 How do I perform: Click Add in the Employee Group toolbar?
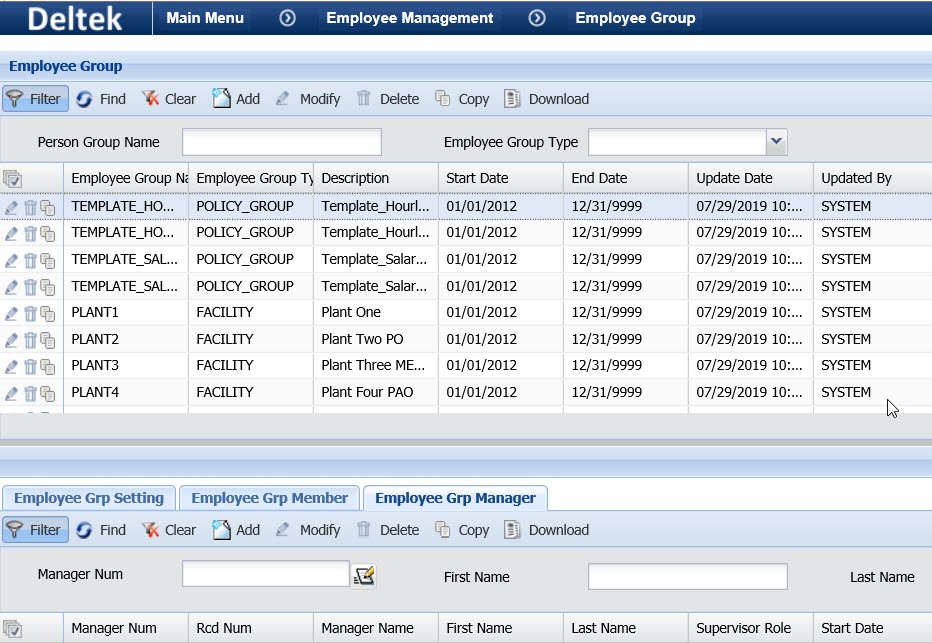pos(236,99)
